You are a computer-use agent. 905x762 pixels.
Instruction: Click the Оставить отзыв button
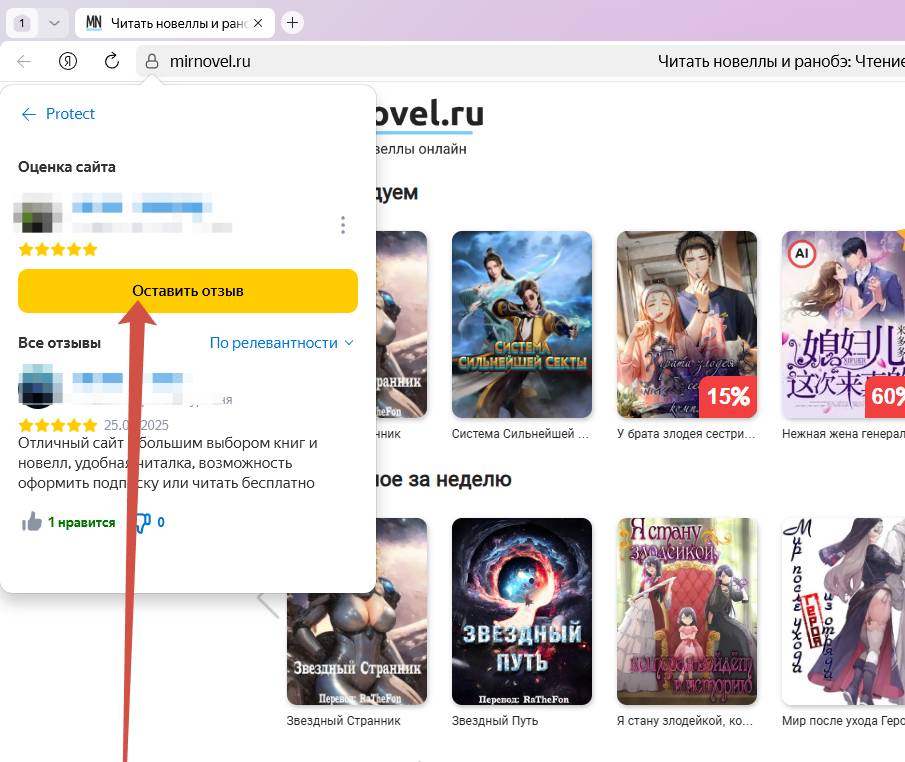pos(188,291)
